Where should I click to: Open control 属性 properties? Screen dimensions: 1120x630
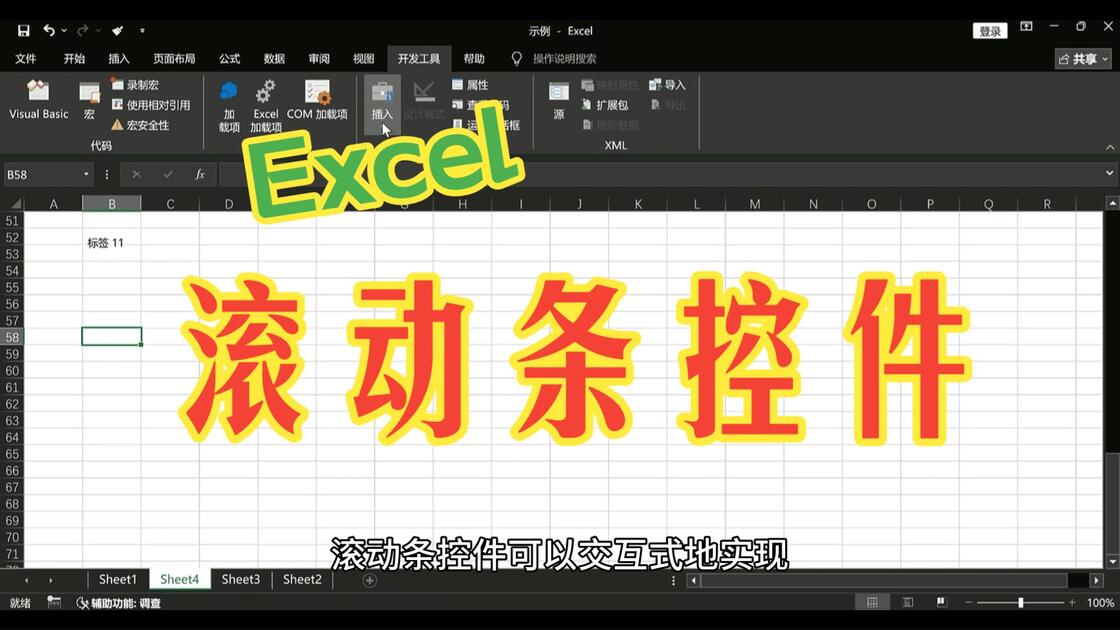tap(470, 84)
